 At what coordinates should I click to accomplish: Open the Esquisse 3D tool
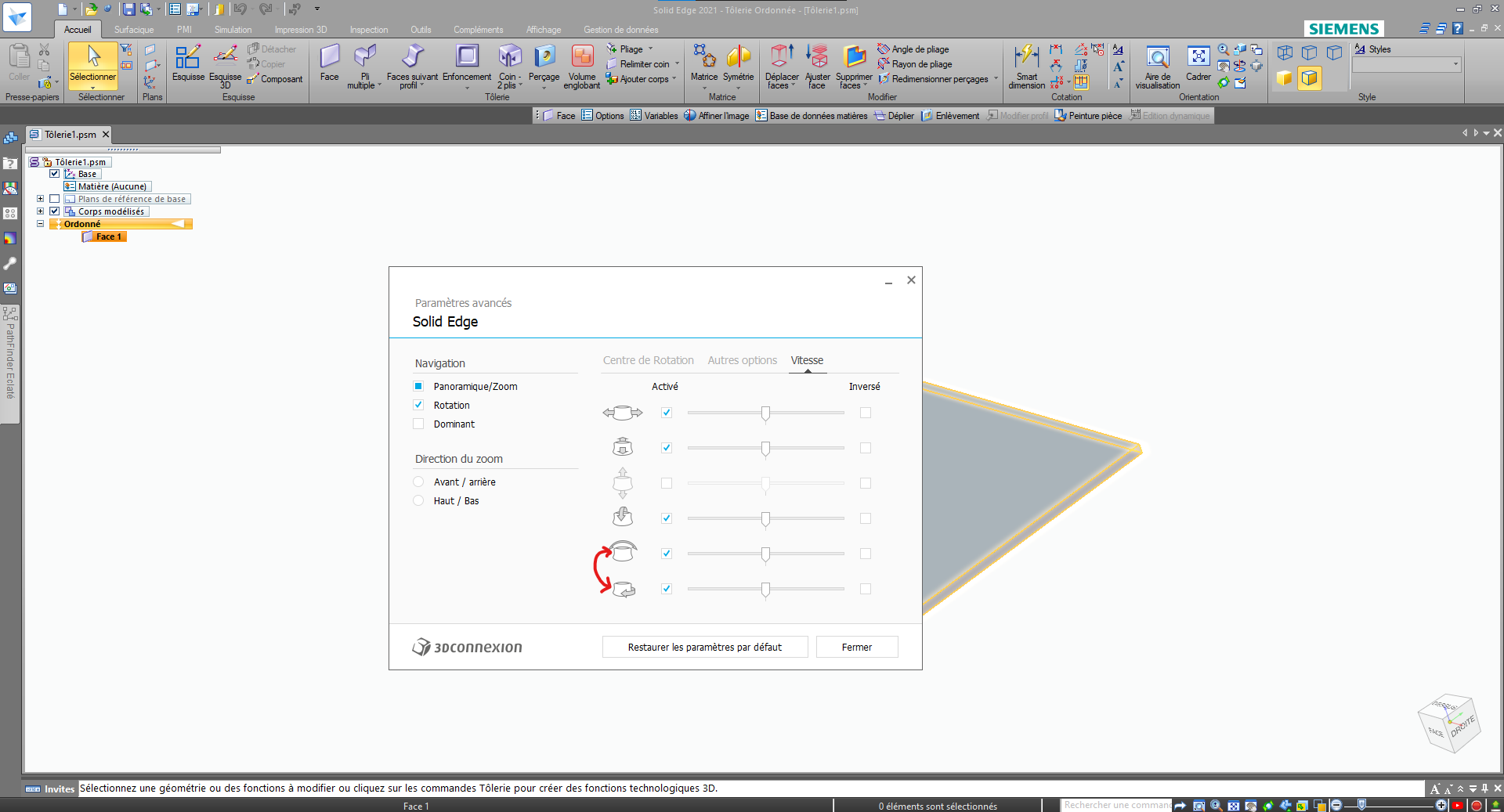coord(225,66)
